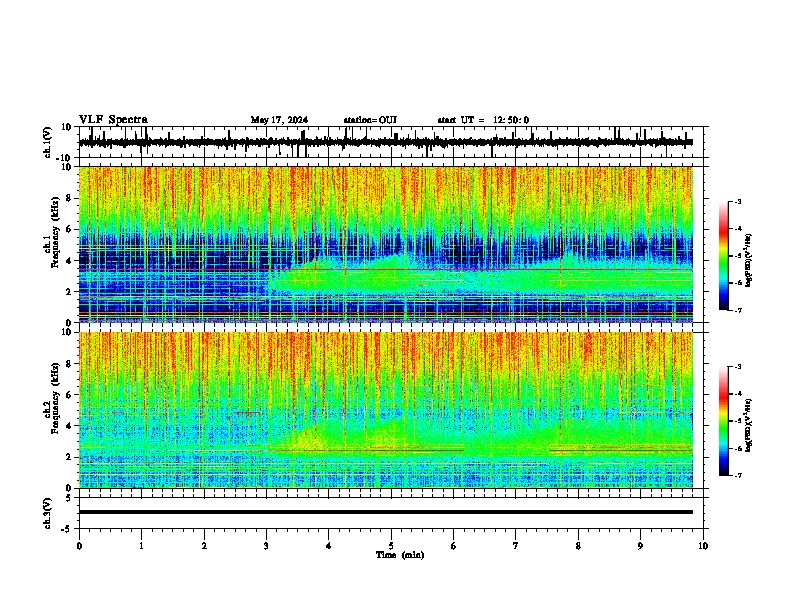Click time axis tick label "2"

[204, 546]
